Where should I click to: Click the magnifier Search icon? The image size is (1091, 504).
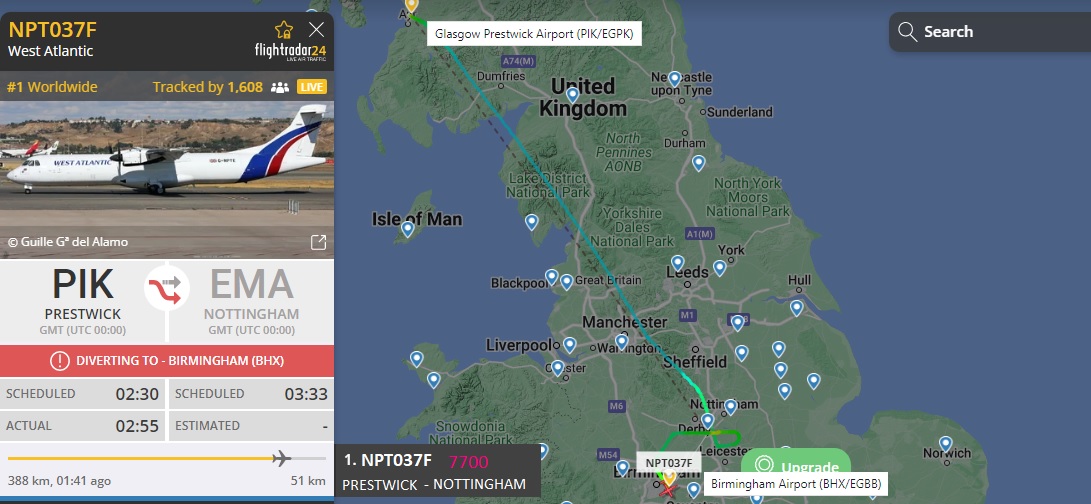[x=907, y=32]
